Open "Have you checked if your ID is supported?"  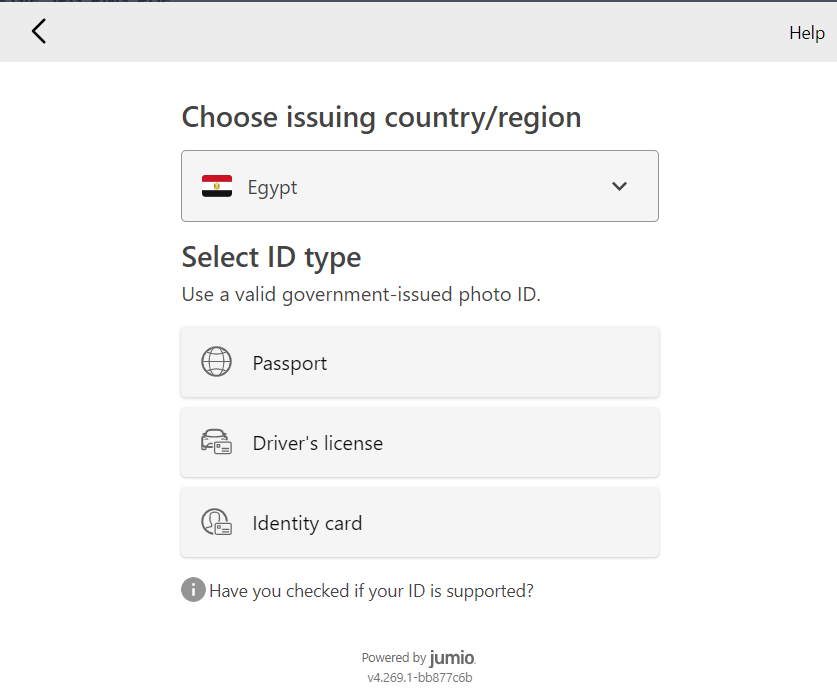pyautogui.click(x=371, y=591)
